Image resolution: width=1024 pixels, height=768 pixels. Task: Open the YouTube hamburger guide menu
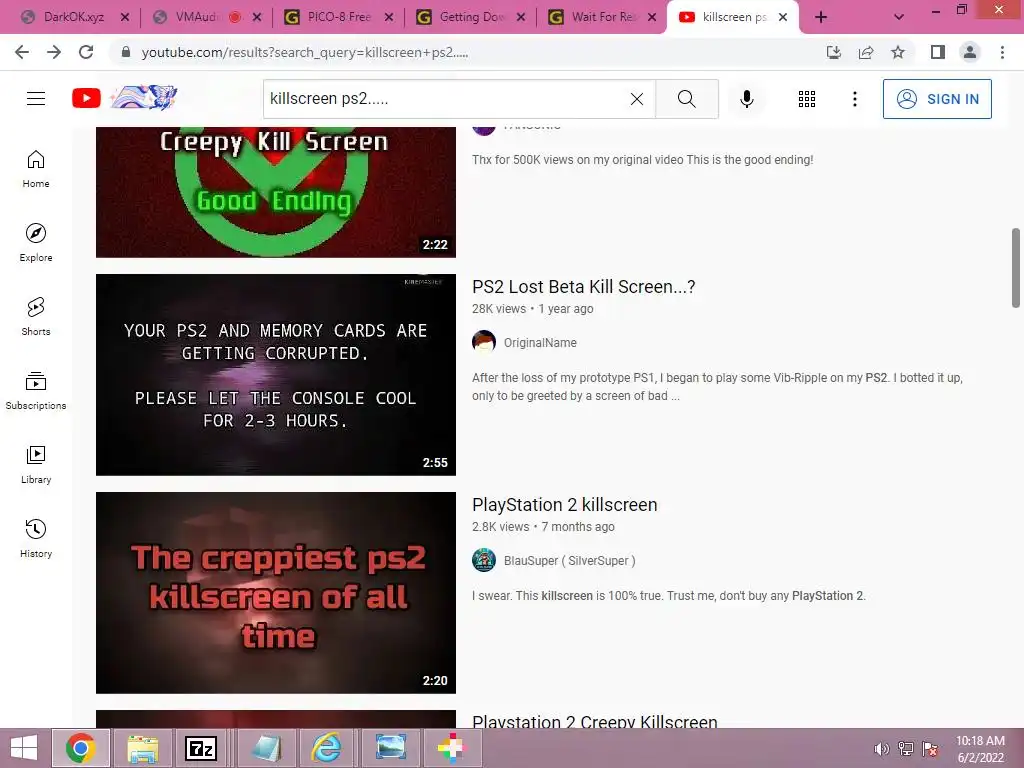[x=36, y=99]
